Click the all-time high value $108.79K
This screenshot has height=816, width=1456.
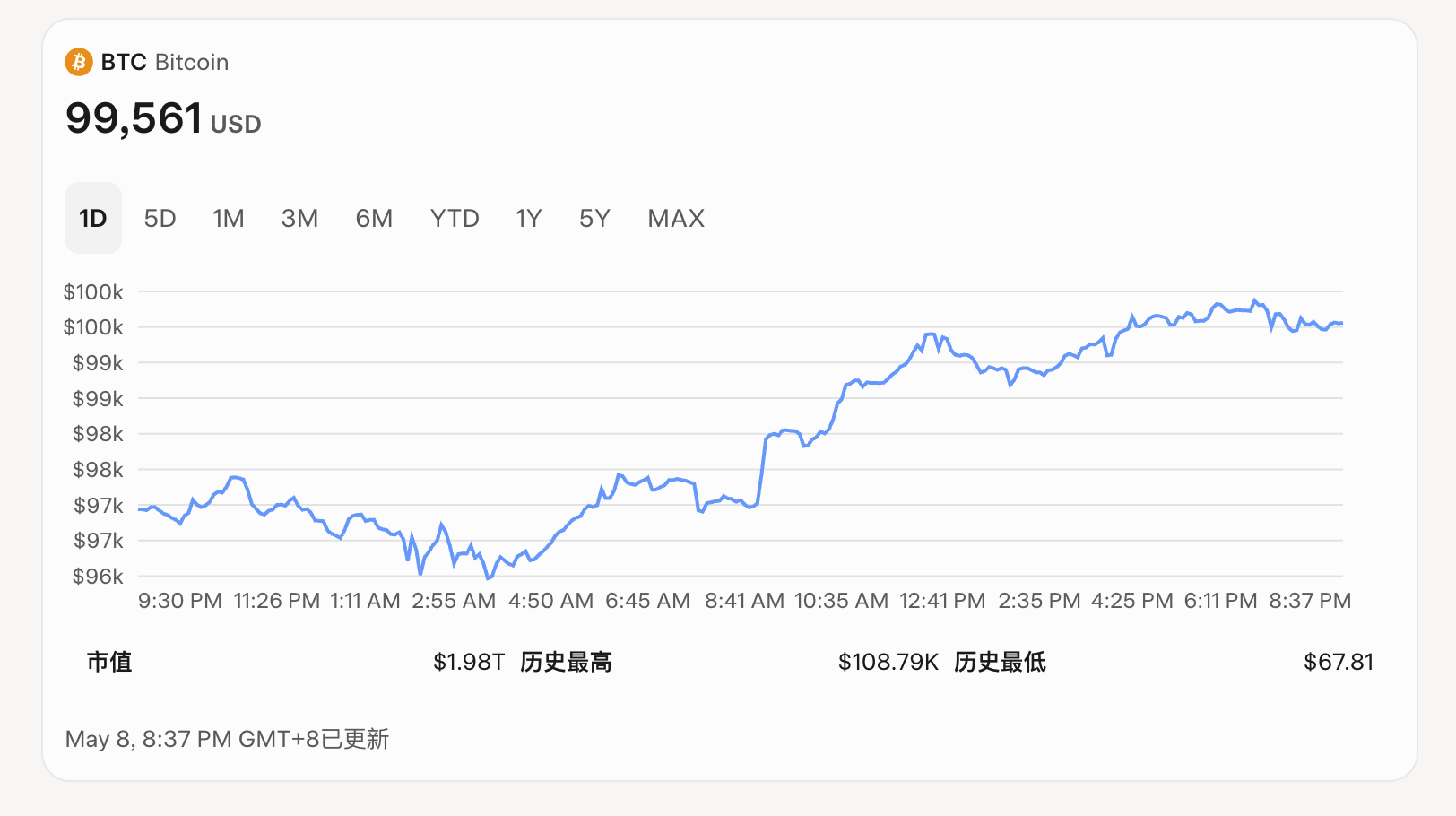888,662
